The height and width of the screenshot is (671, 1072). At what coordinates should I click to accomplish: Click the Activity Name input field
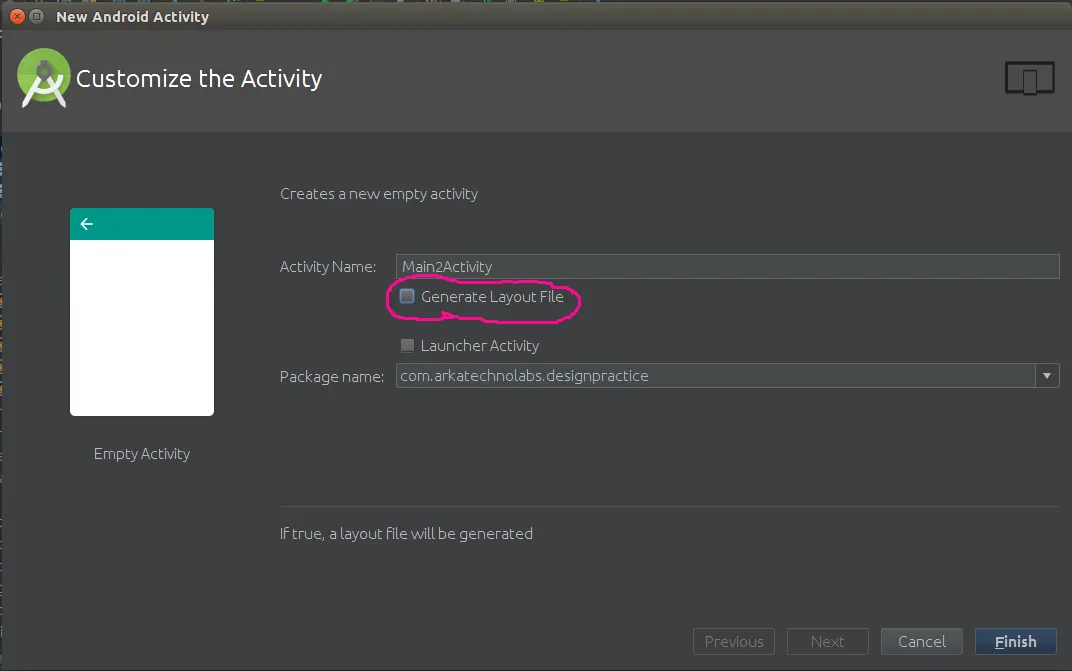point(727,266)
